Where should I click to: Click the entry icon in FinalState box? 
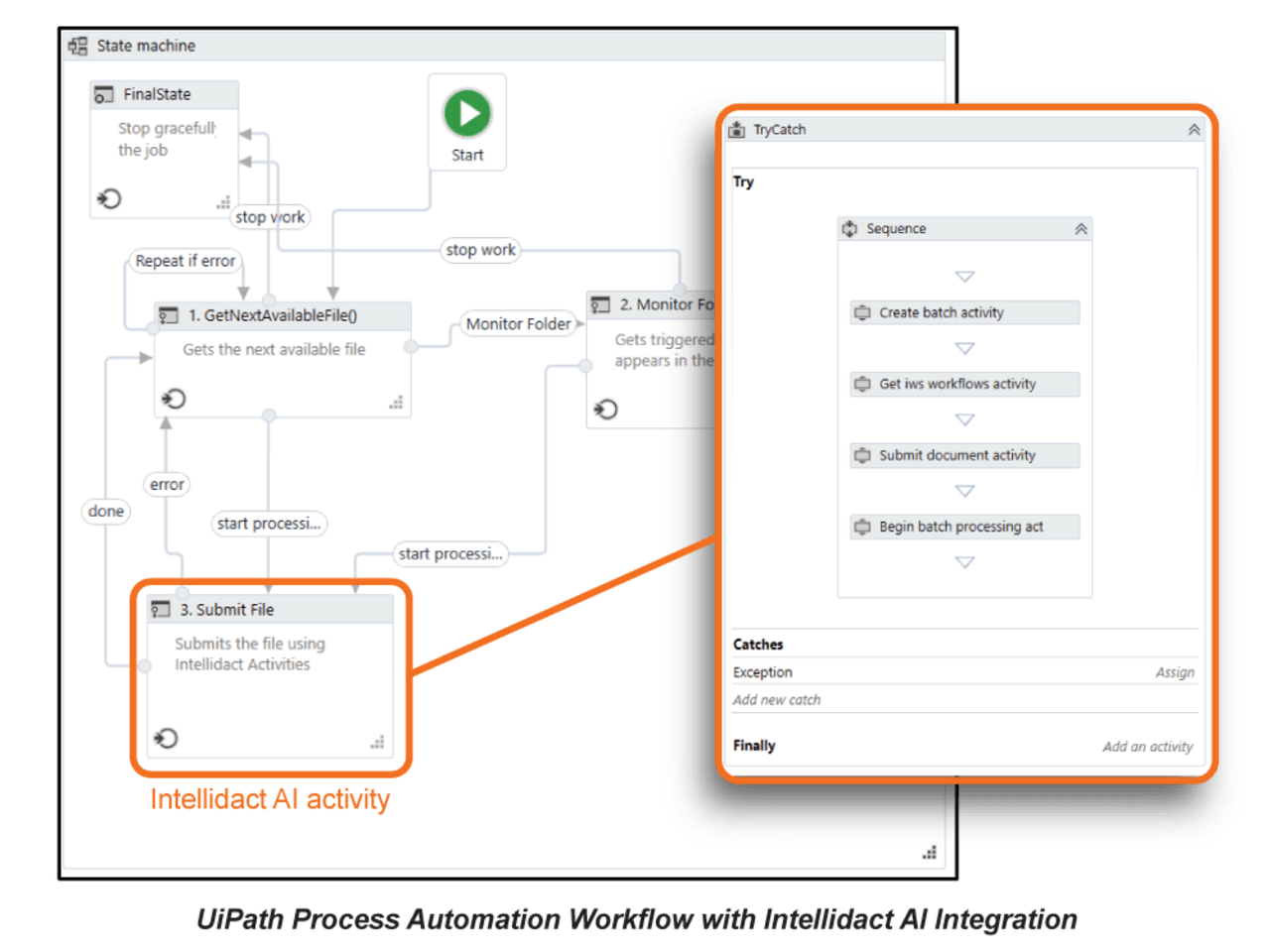click(109, 198)
